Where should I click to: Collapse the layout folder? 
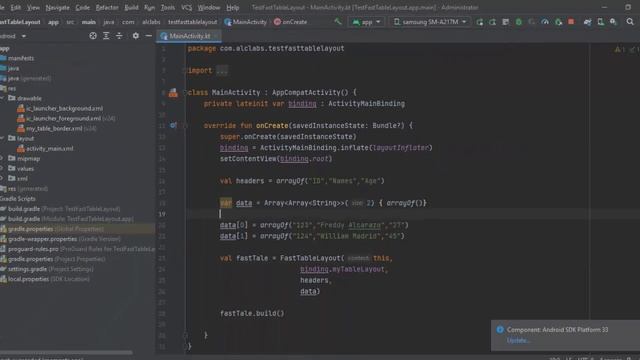(x=2, y=138)
